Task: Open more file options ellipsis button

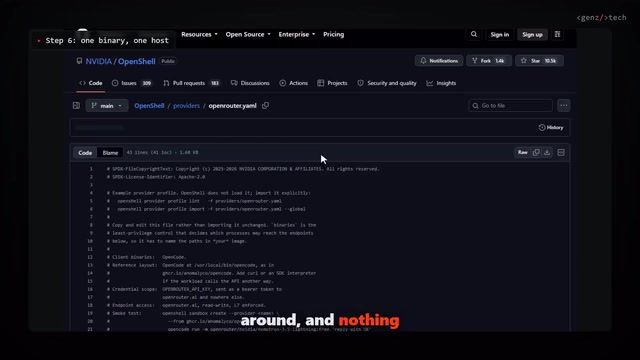Action: pyautogui.click(x=564, y=106)
